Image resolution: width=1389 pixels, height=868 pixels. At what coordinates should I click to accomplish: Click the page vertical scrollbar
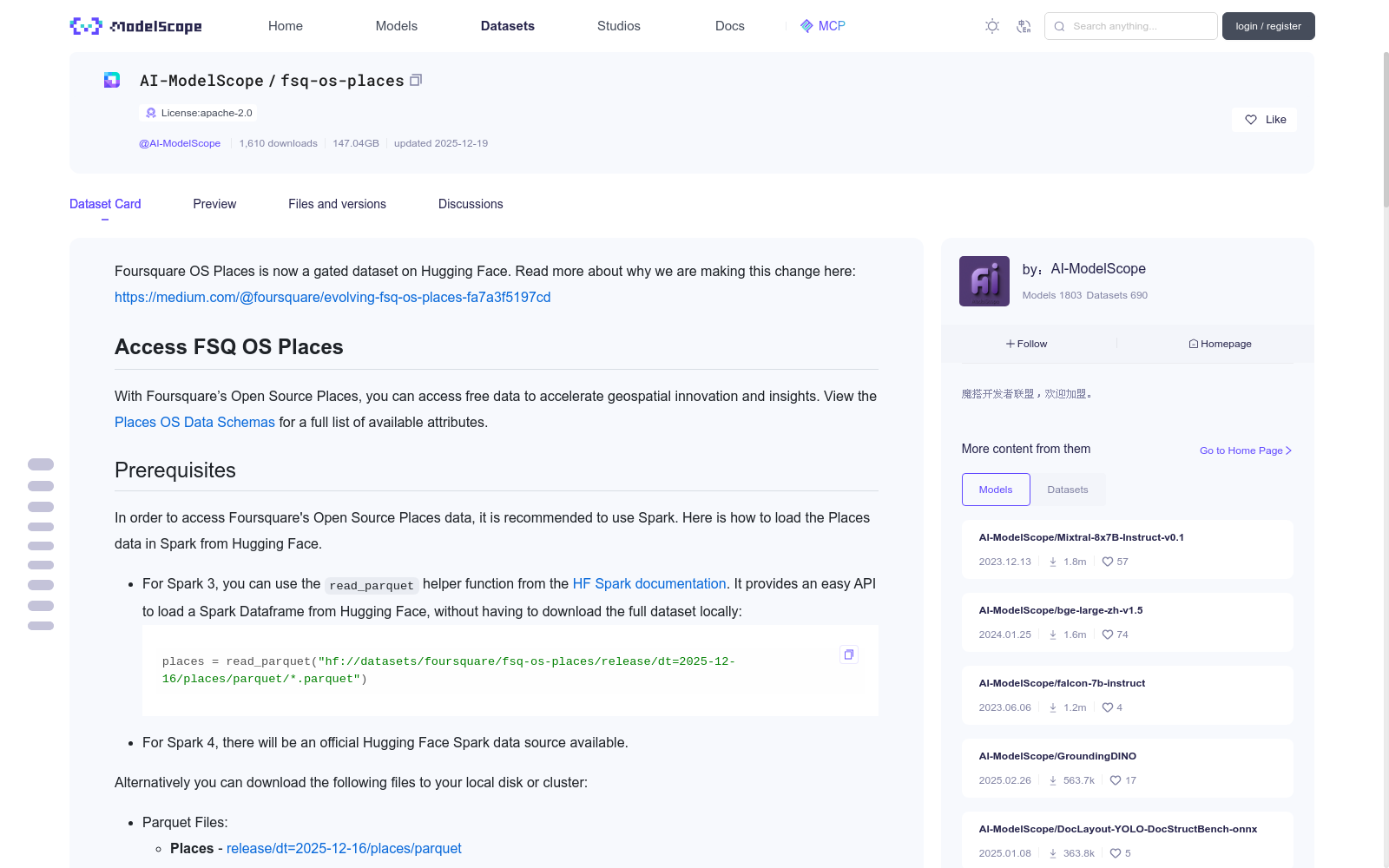pos(1386,130)
